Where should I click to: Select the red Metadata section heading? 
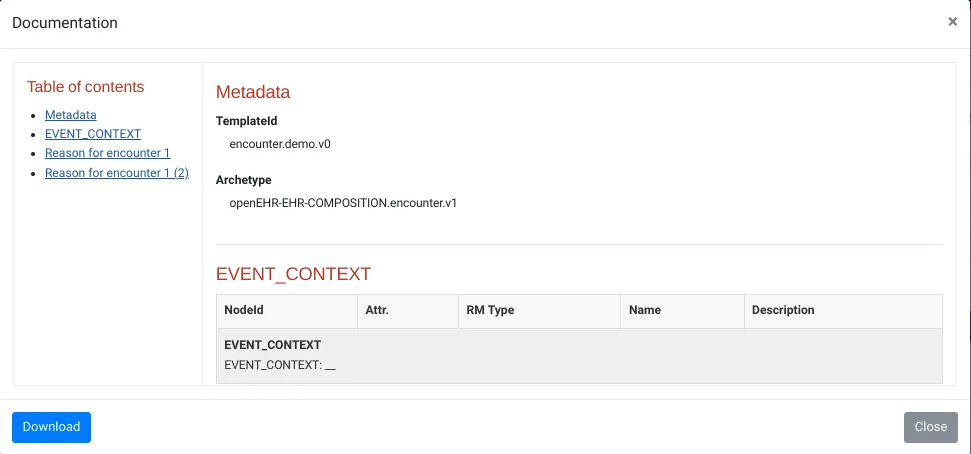point(253,92)
